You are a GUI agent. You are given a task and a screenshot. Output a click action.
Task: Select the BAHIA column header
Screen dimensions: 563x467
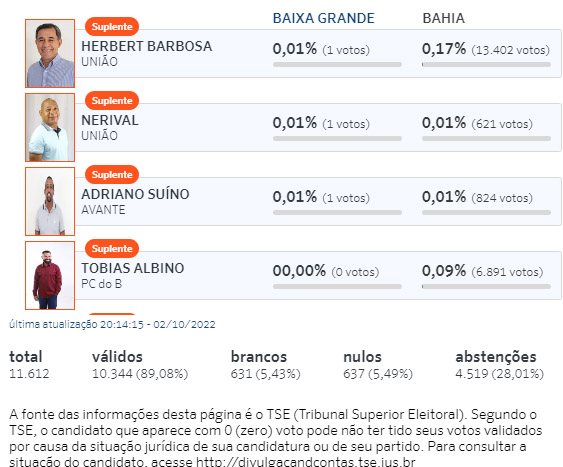tap(443, 18)
